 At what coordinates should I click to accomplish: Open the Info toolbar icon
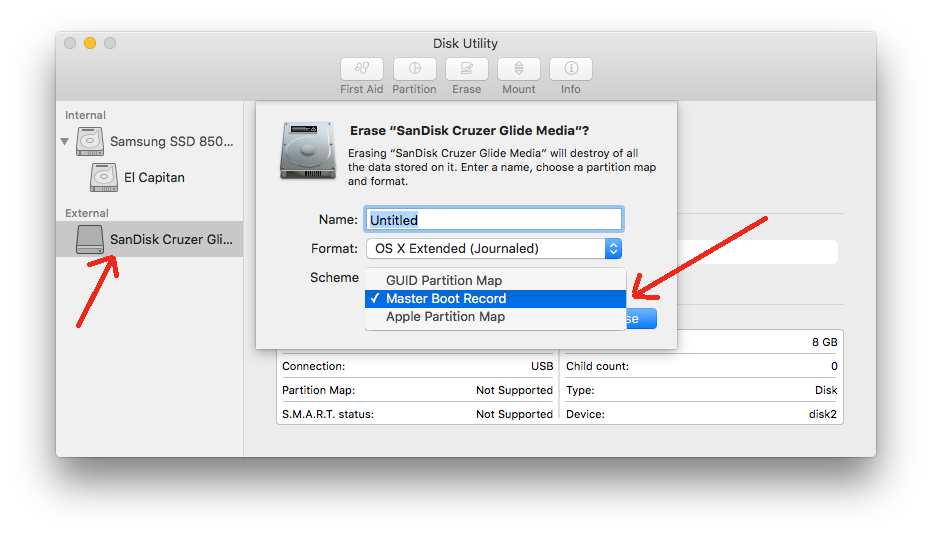tap(571, 69)
